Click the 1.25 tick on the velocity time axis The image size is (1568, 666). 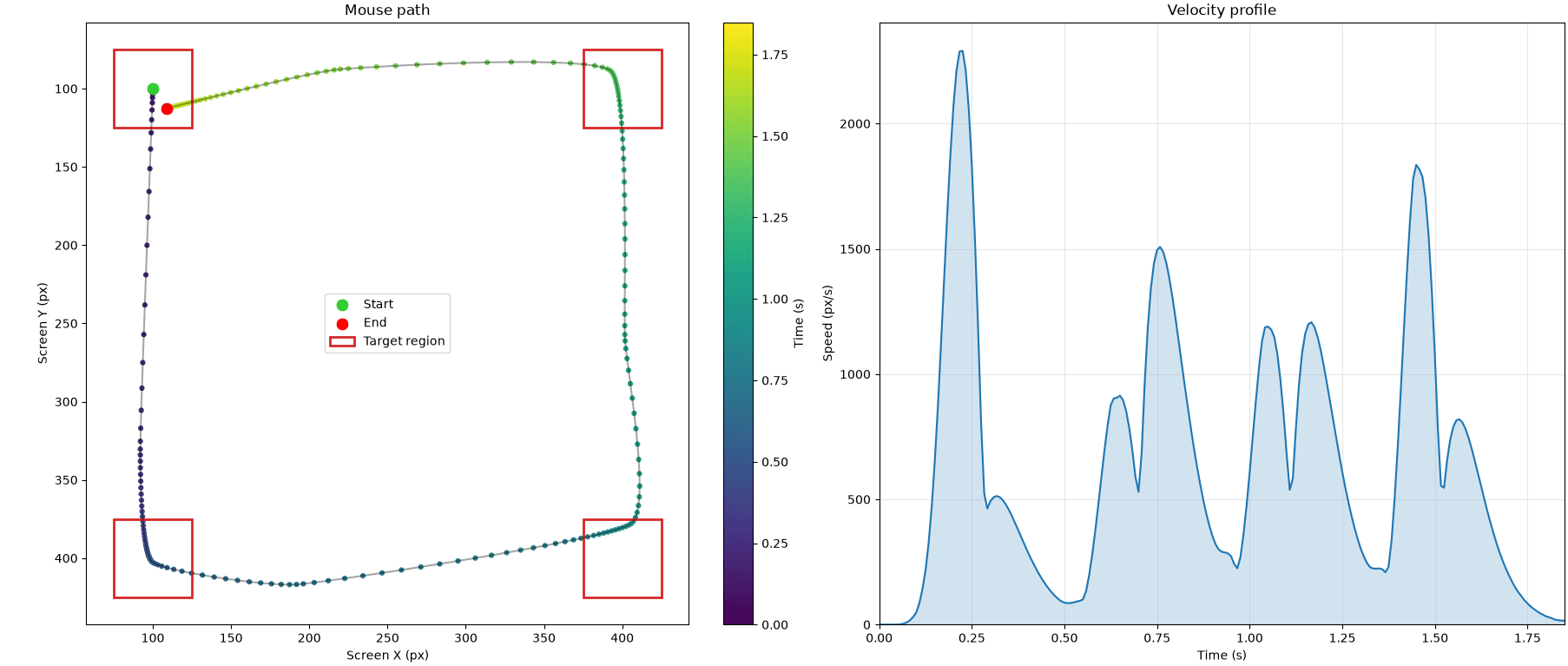tap(1342, 638)
